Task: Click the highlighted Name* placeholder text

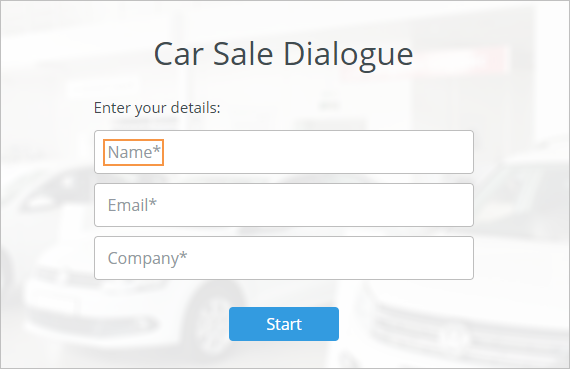Action: point(134,152)
